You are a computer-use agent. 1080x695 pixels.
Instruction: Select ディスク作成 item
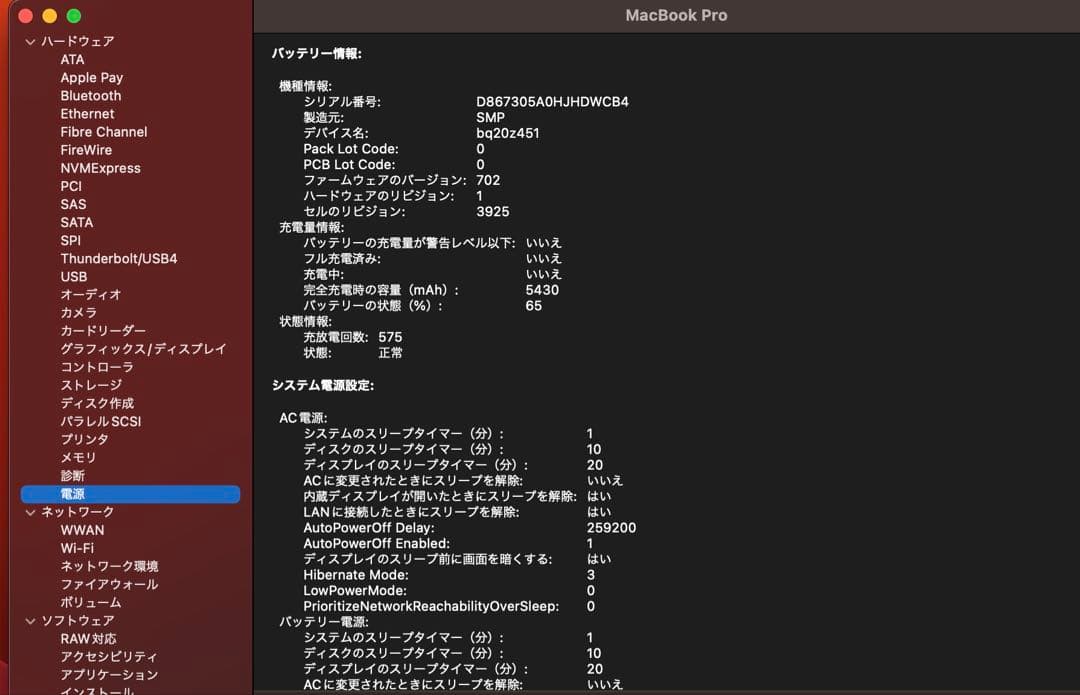[x=96, y=403]
